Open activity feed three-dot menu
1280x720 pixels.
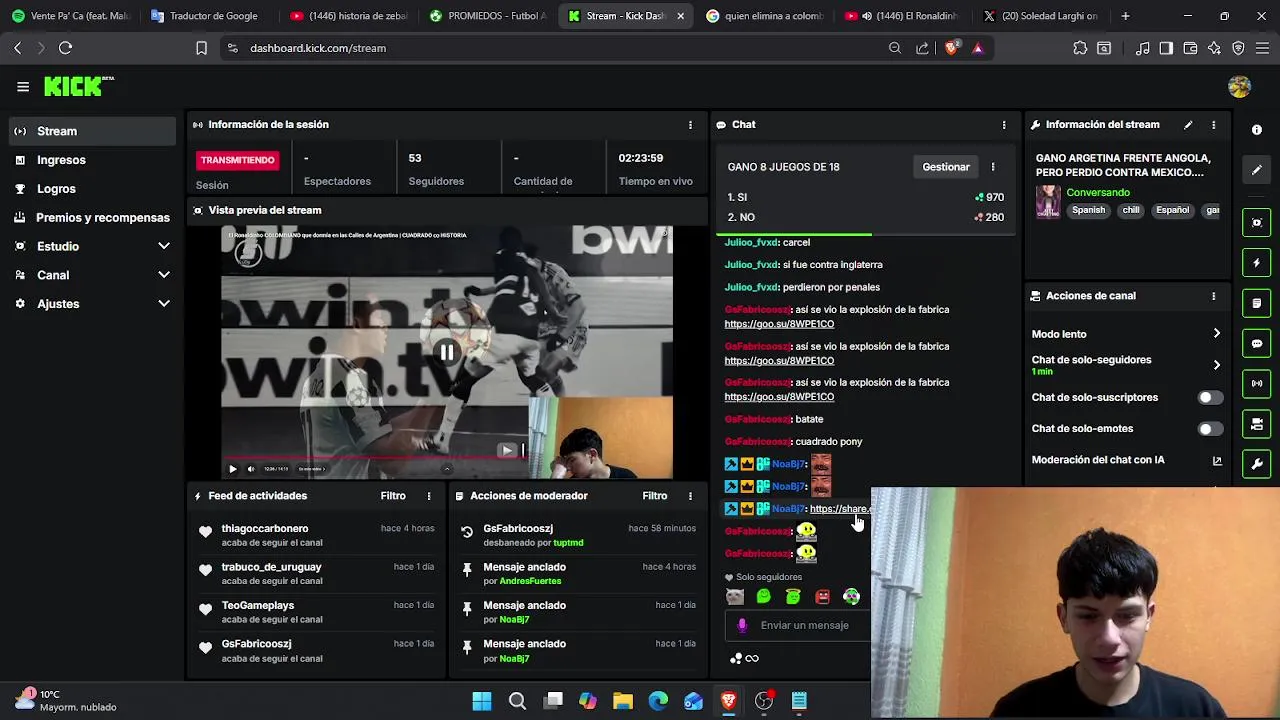coord(429,496)
